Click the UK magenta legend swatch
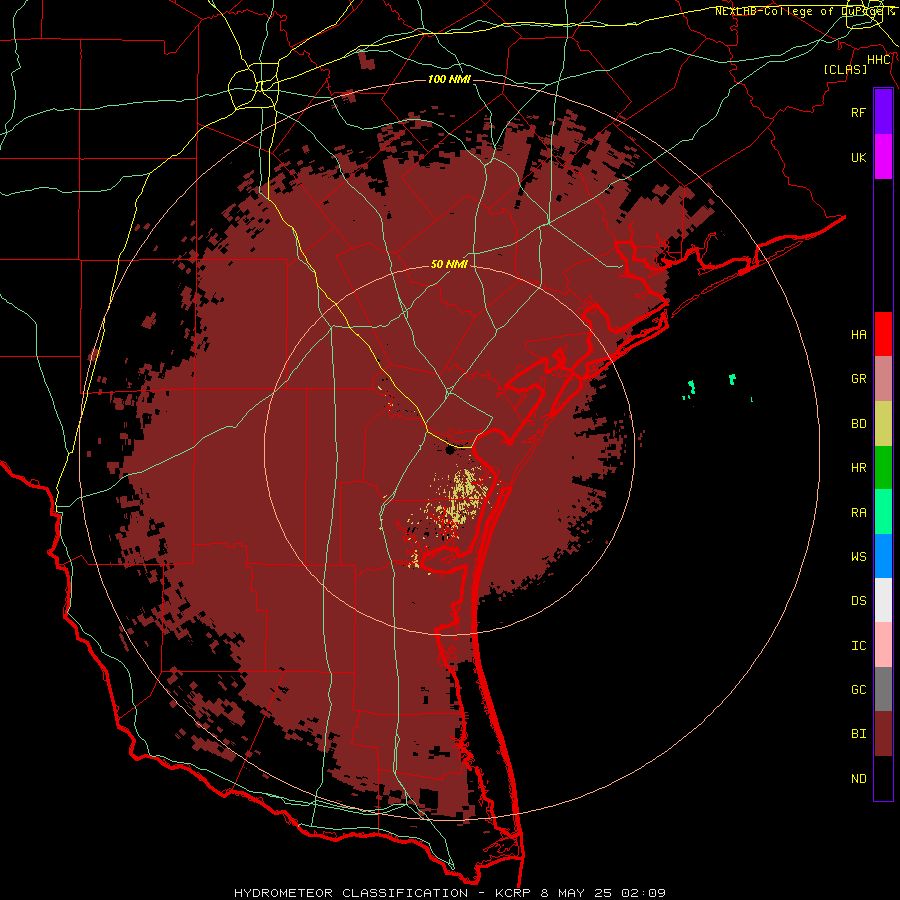 883,157
